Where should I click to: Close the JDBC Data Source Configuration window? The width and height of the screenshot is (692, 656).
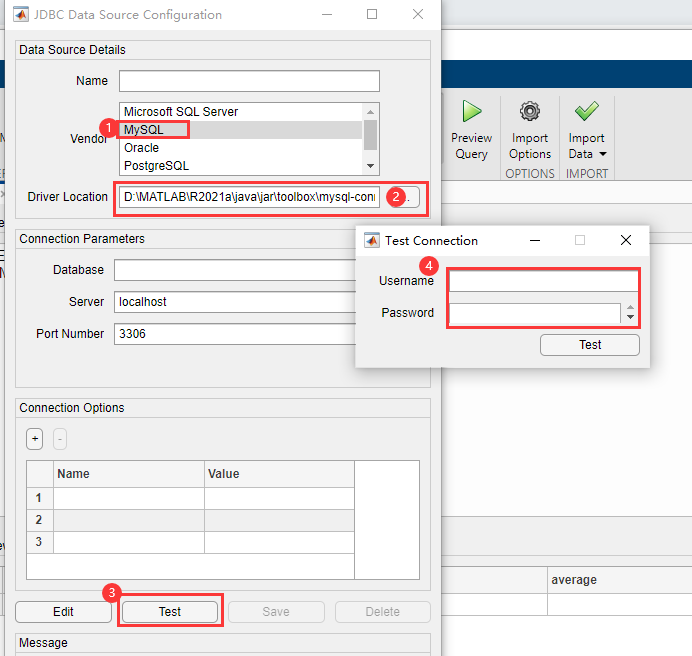coord(418,15)
